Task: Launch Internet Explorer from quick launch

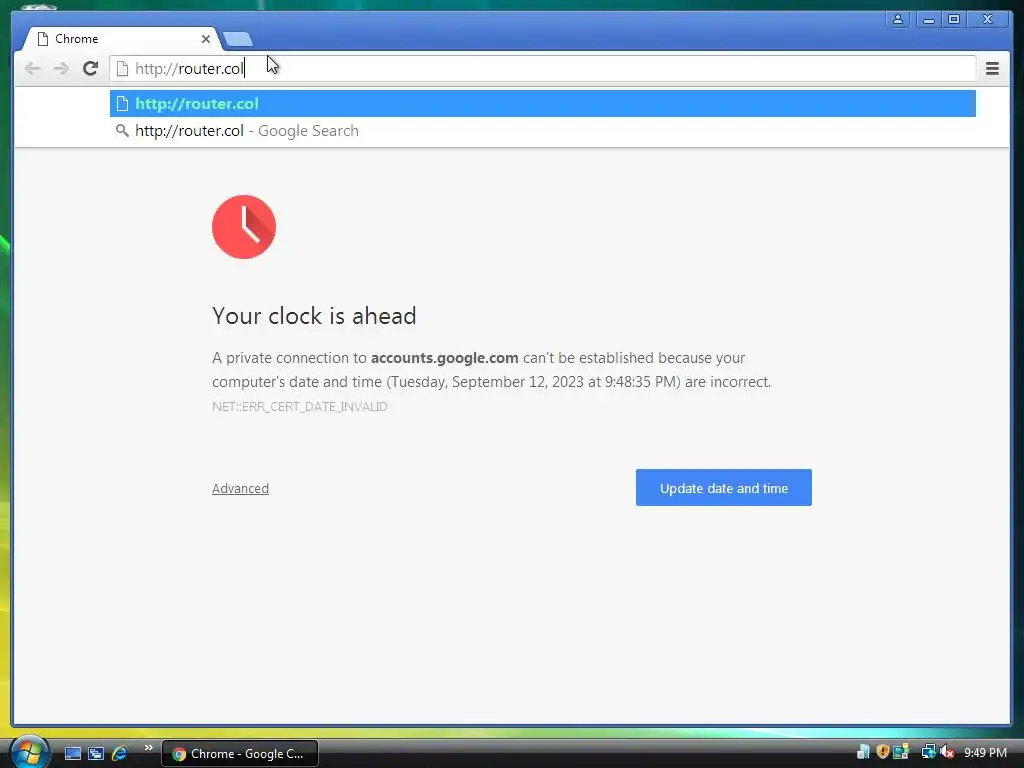Action: pyautogui.click(x=120, y=754)
